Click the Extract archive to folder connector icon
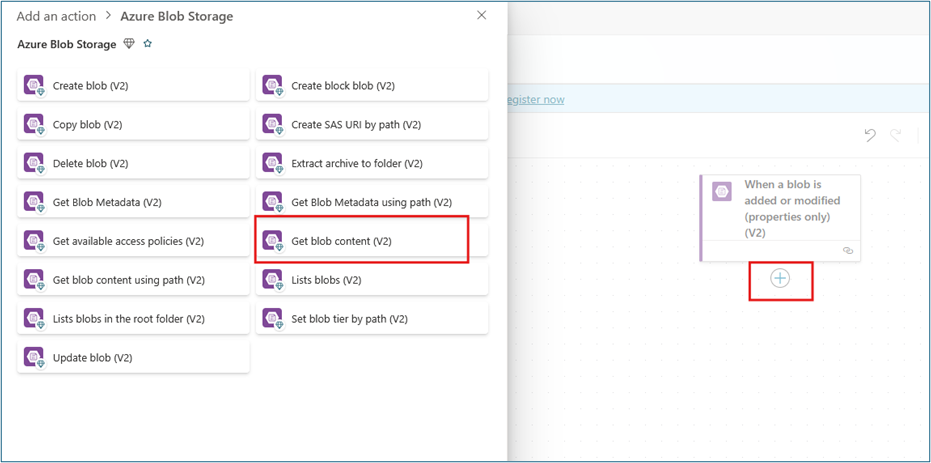Image resolution: width=931 pixels, height=463 pixels. tap(273, 163)
